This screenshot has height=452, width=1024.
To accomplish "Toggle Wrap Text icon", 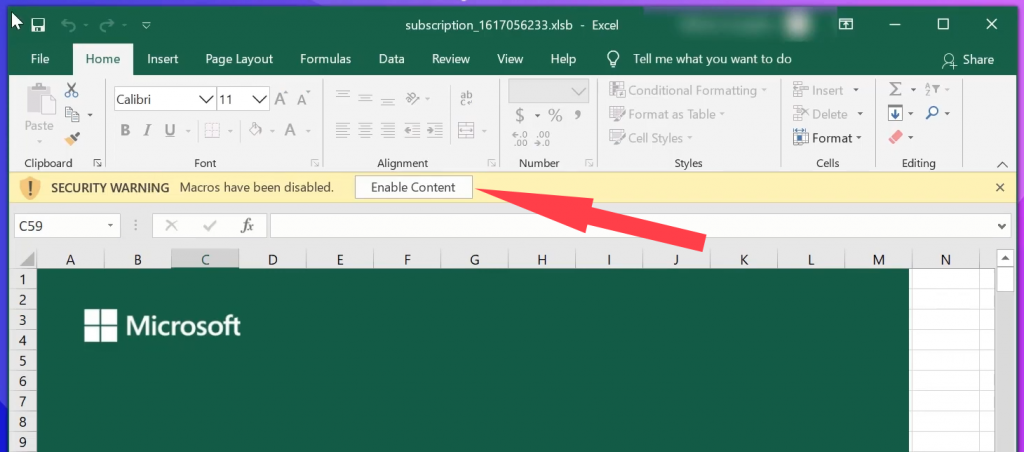I will [x=466, y=99].
